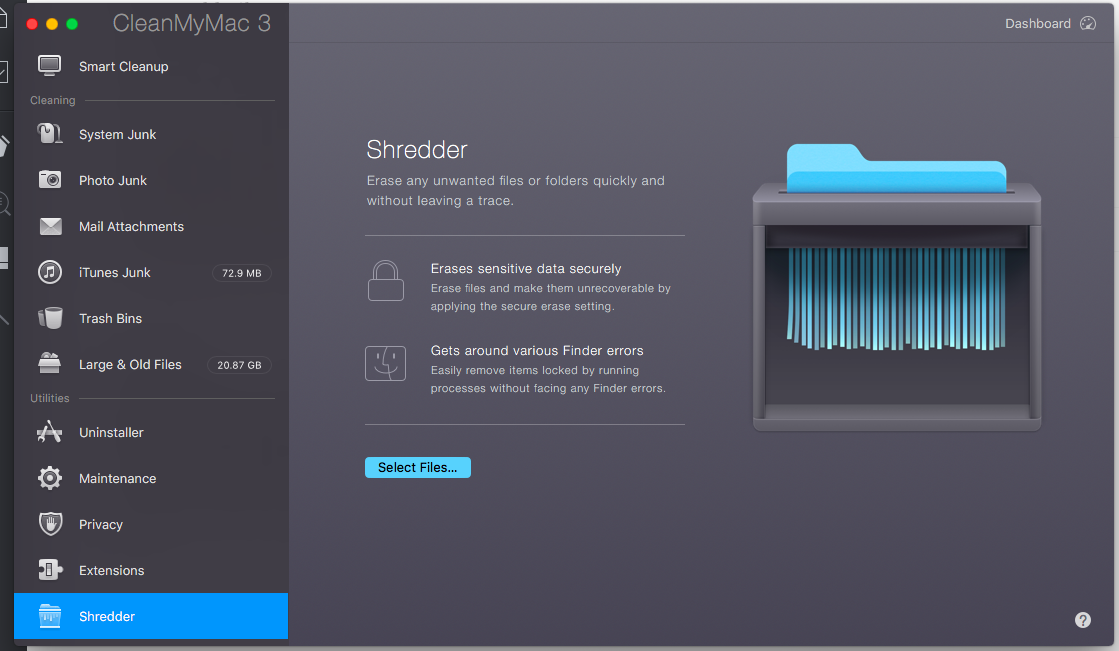Click the Finder face icon

(x=386, y=364)
